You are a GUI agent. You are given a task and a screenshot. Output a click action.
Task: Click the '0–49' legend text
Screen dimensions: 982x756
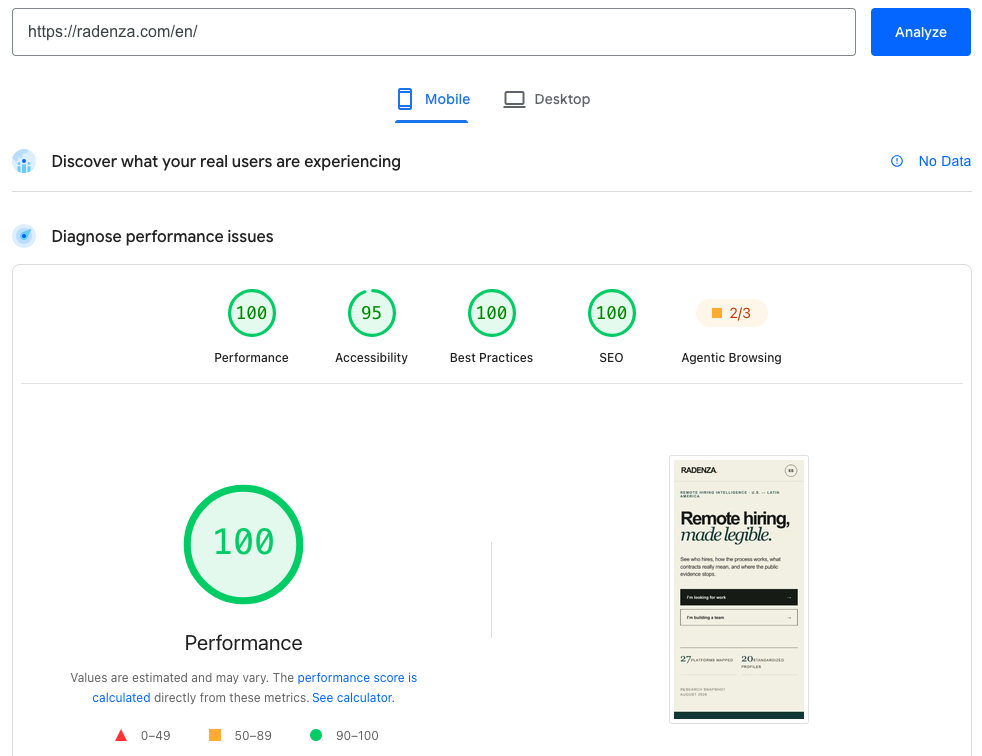155,736
